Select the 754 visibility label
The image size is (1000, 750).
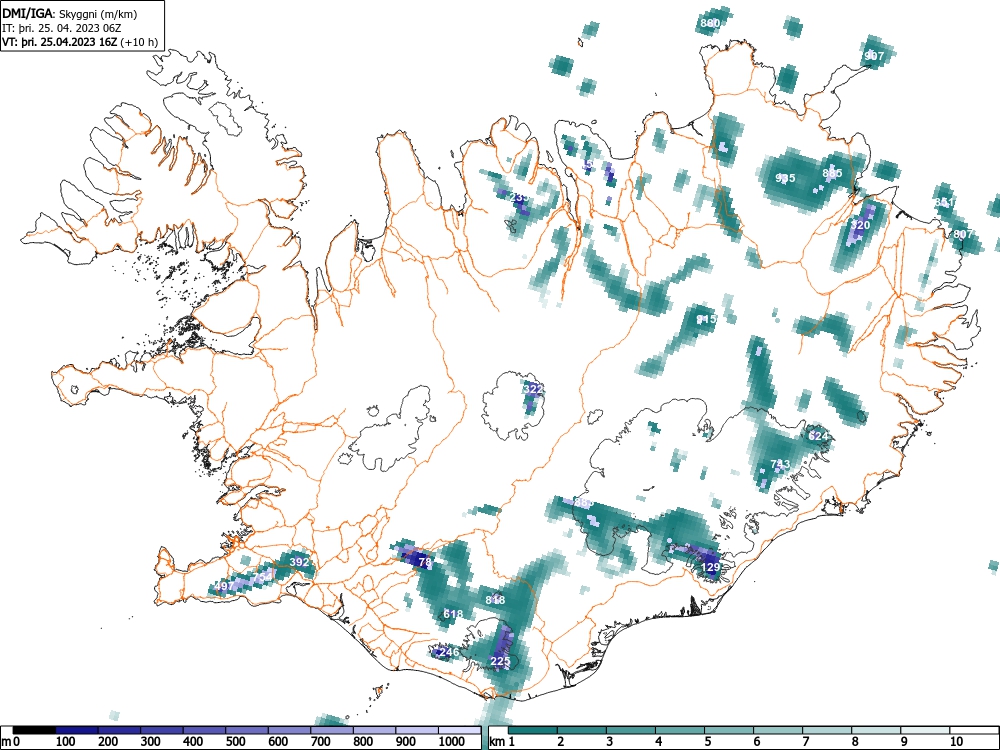[263, 577]
